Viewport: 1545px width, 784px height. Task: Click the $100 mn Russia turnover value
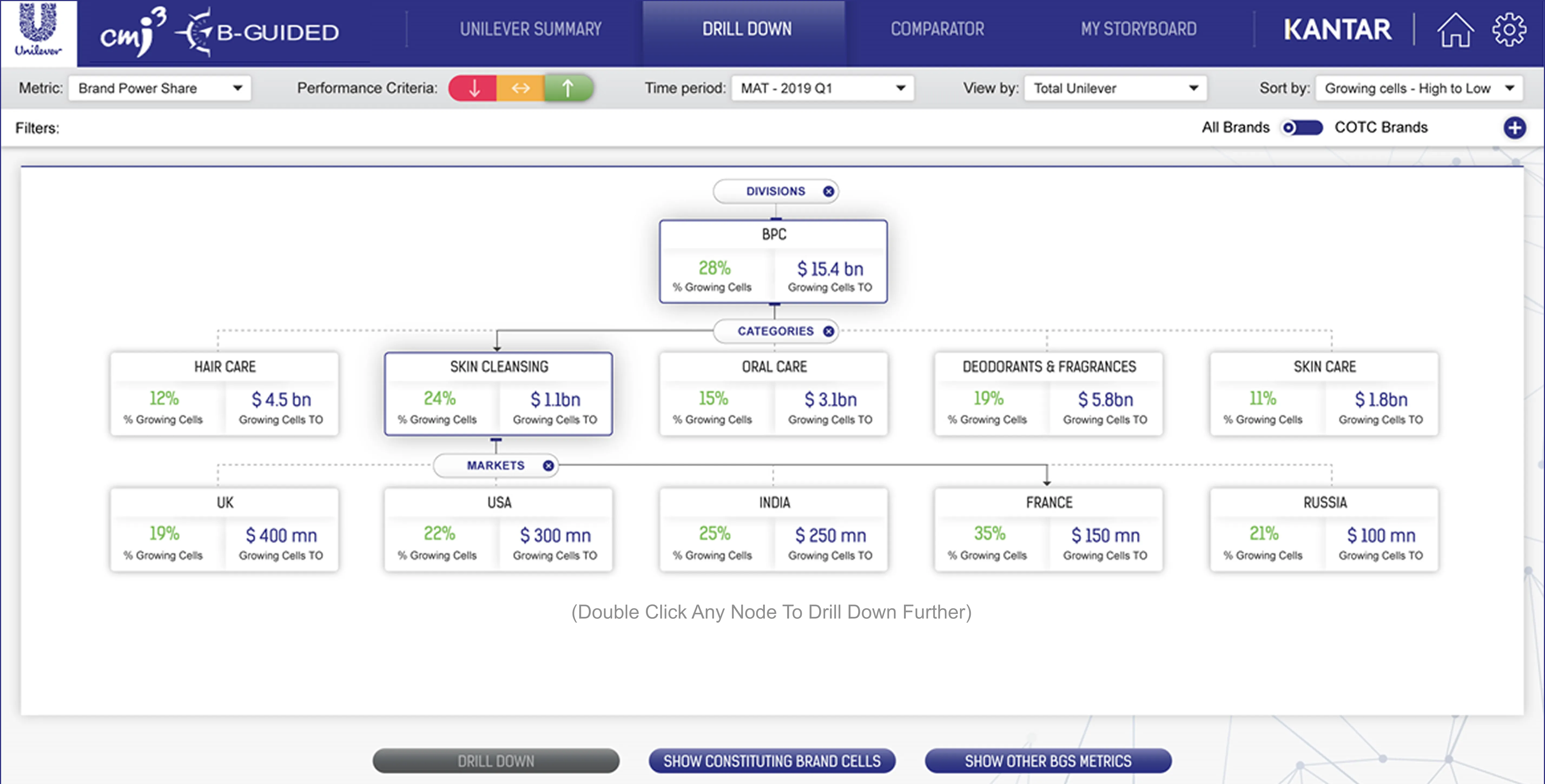1381,535
